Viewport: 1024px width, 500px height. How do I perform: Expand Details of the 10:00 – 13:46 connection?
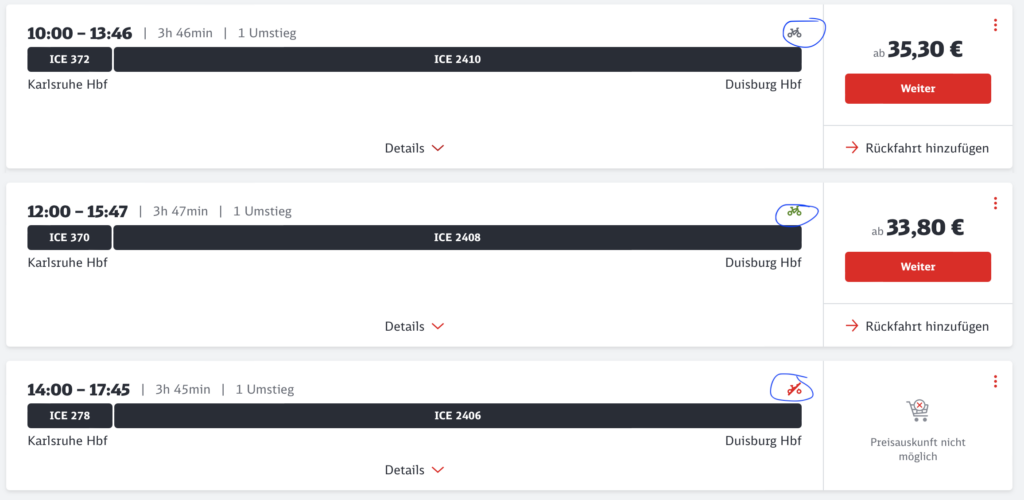(415, 148)
